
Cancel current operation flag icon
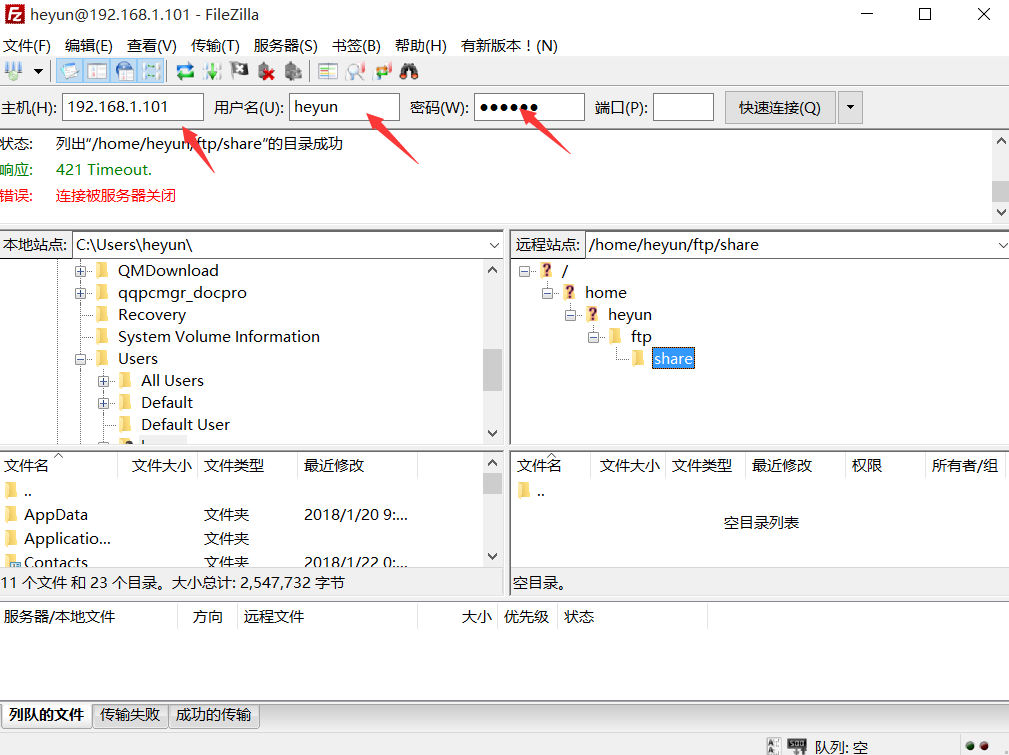click(x=239, y=71)
